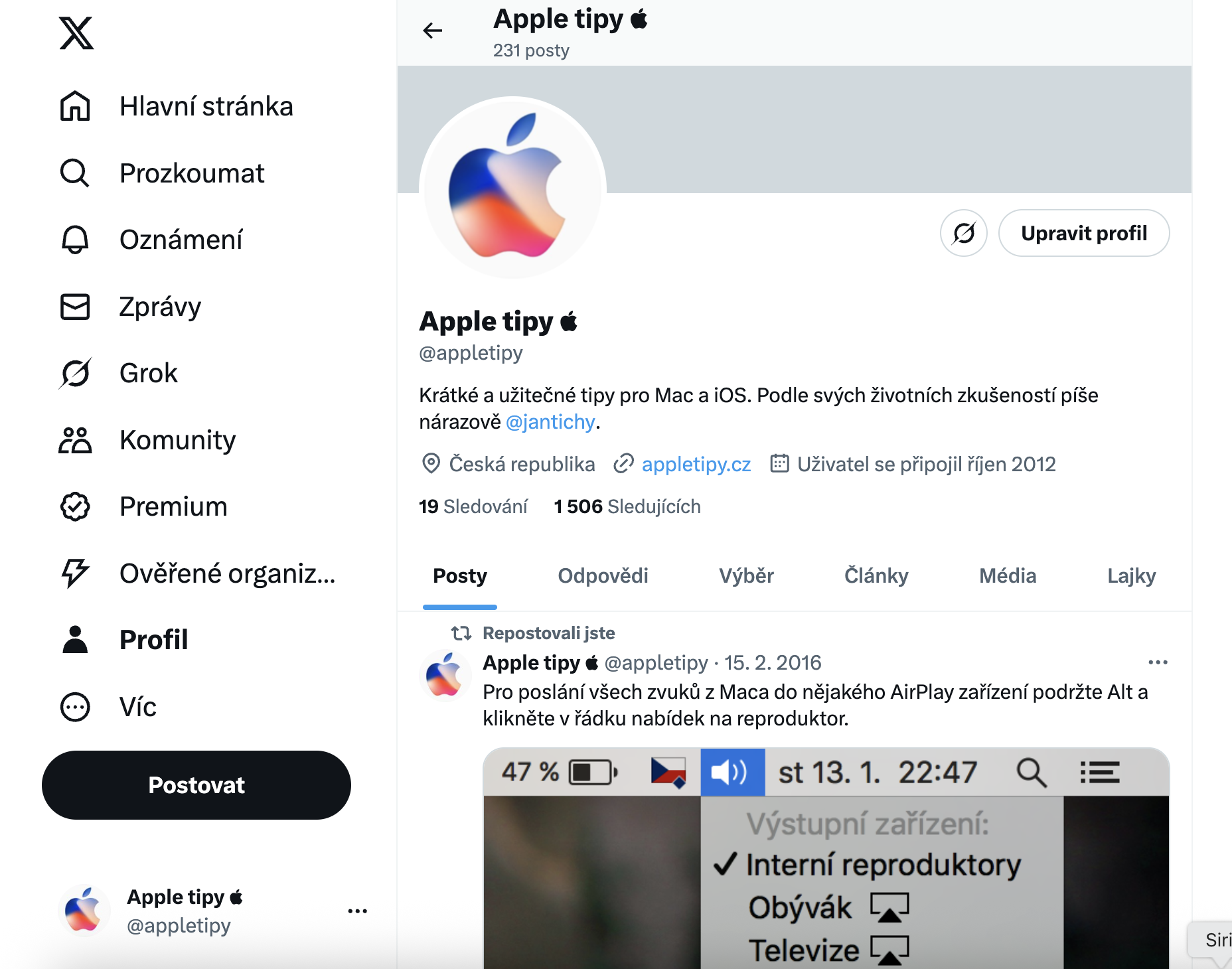1232x969 pixels.
Task: Open Komunity people icon
Action: (x=75, y=440)
